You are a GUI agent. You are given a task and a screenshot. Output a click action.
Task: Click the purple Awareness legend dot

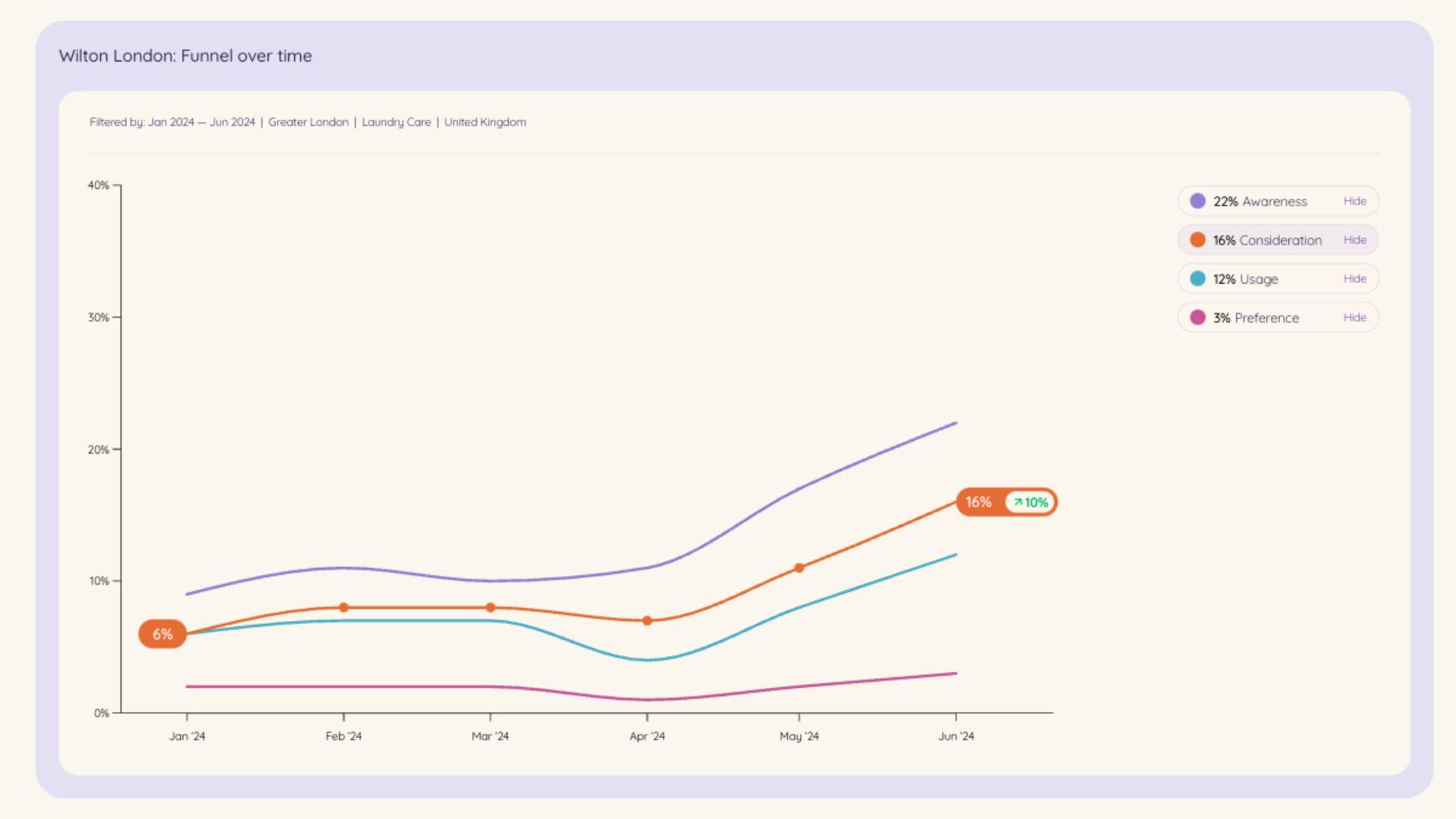1197,201
